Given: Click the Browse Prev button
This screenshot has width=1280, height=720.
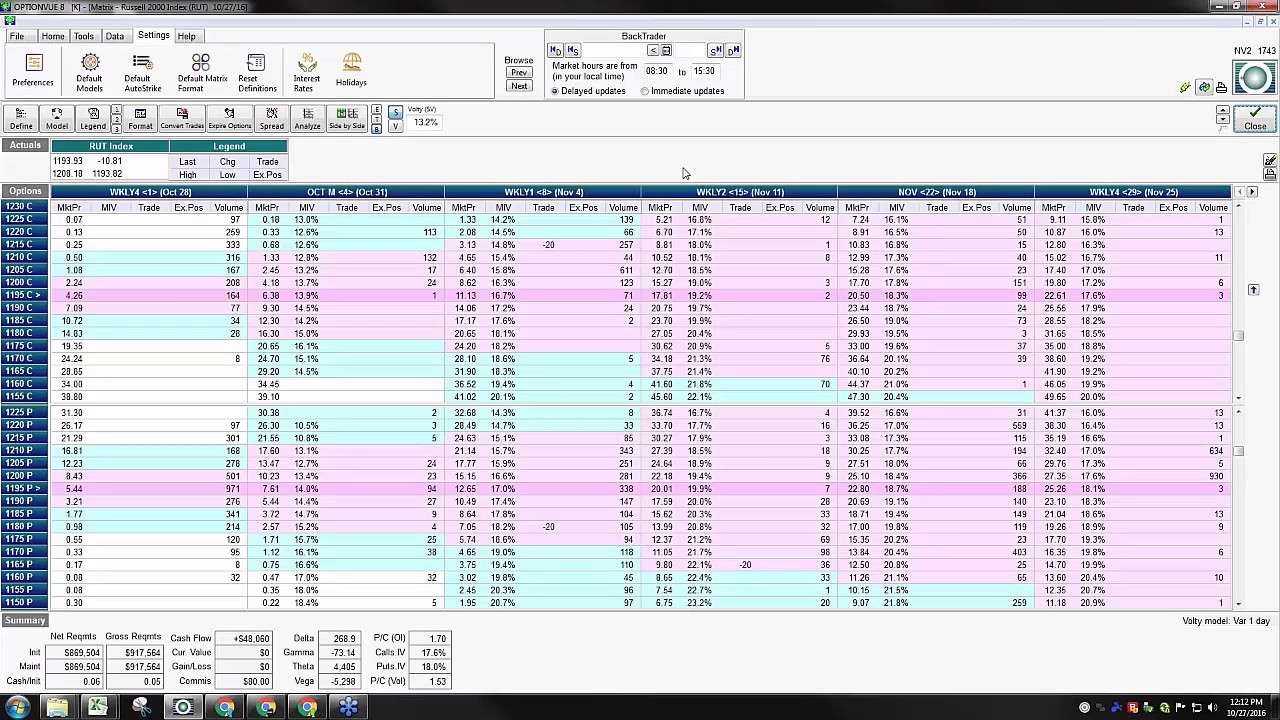Looking at the screenshot, I should [519, 73].
